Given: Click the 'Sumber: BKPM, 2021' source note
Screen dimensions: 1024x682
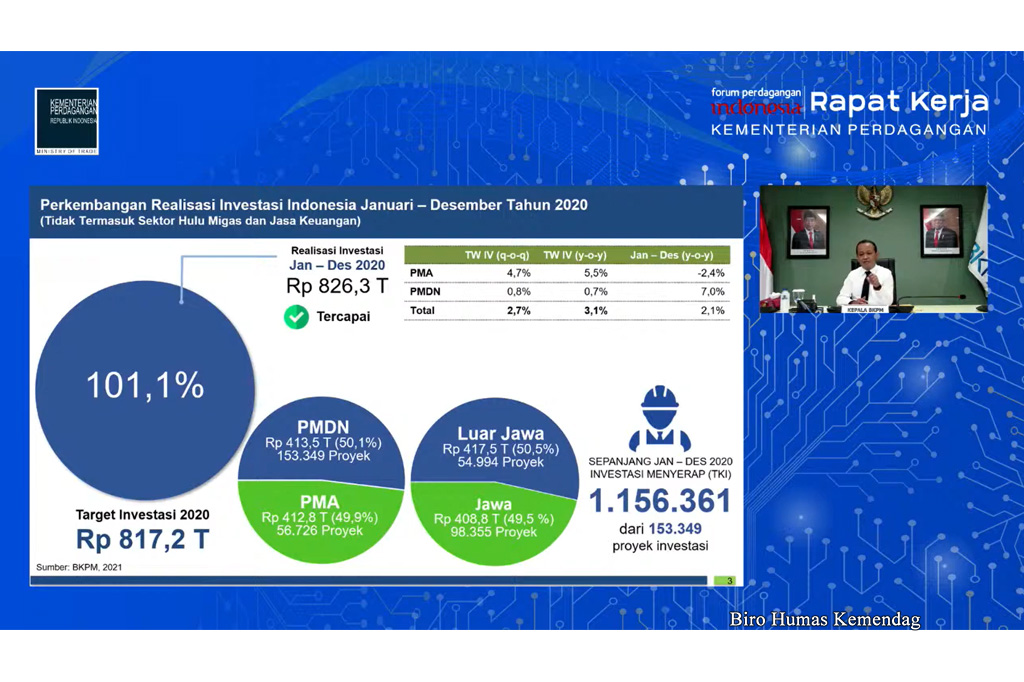Looking at the screenshot, I should [79, 567].
